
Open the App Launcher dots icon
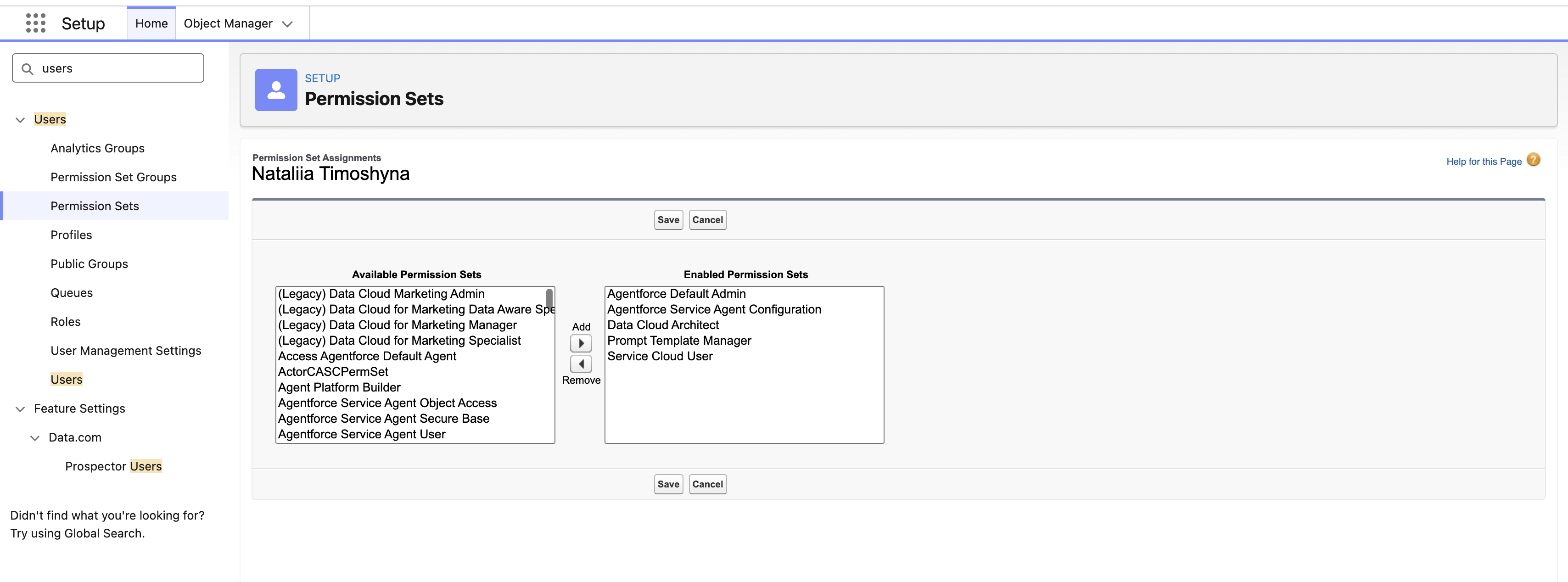pyautogui.click(x=36, y=23)
